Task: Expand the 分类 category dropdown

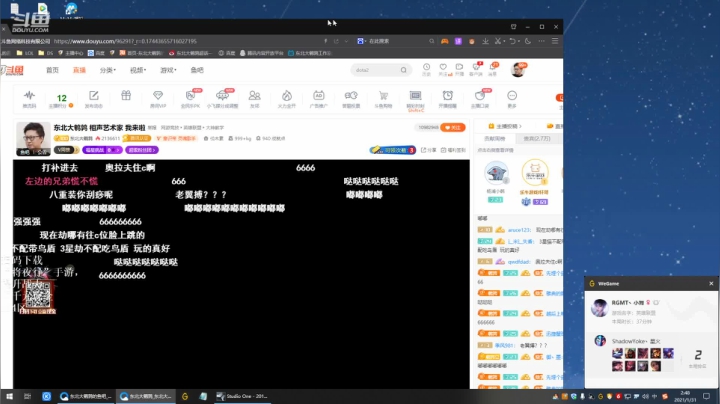Action: pos(108,70)
